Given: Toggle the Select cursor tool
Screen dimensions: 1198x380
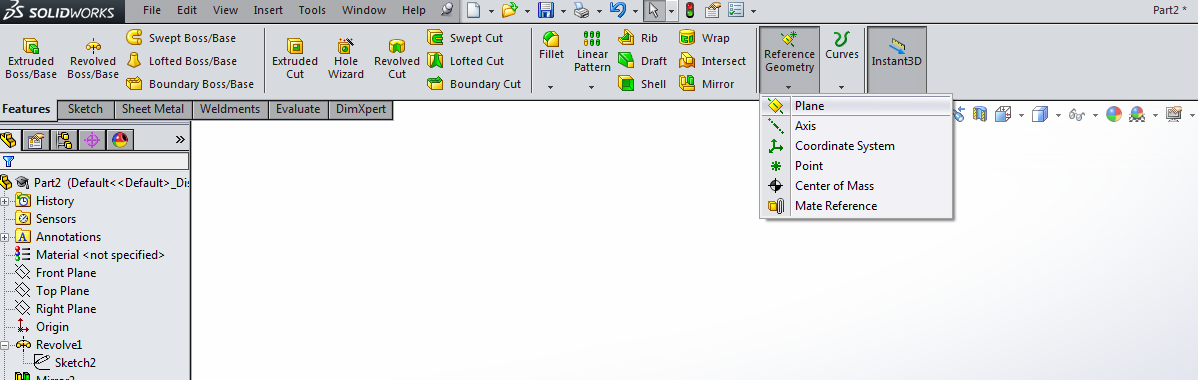Looking at the screenshot, I should point(653,11).
